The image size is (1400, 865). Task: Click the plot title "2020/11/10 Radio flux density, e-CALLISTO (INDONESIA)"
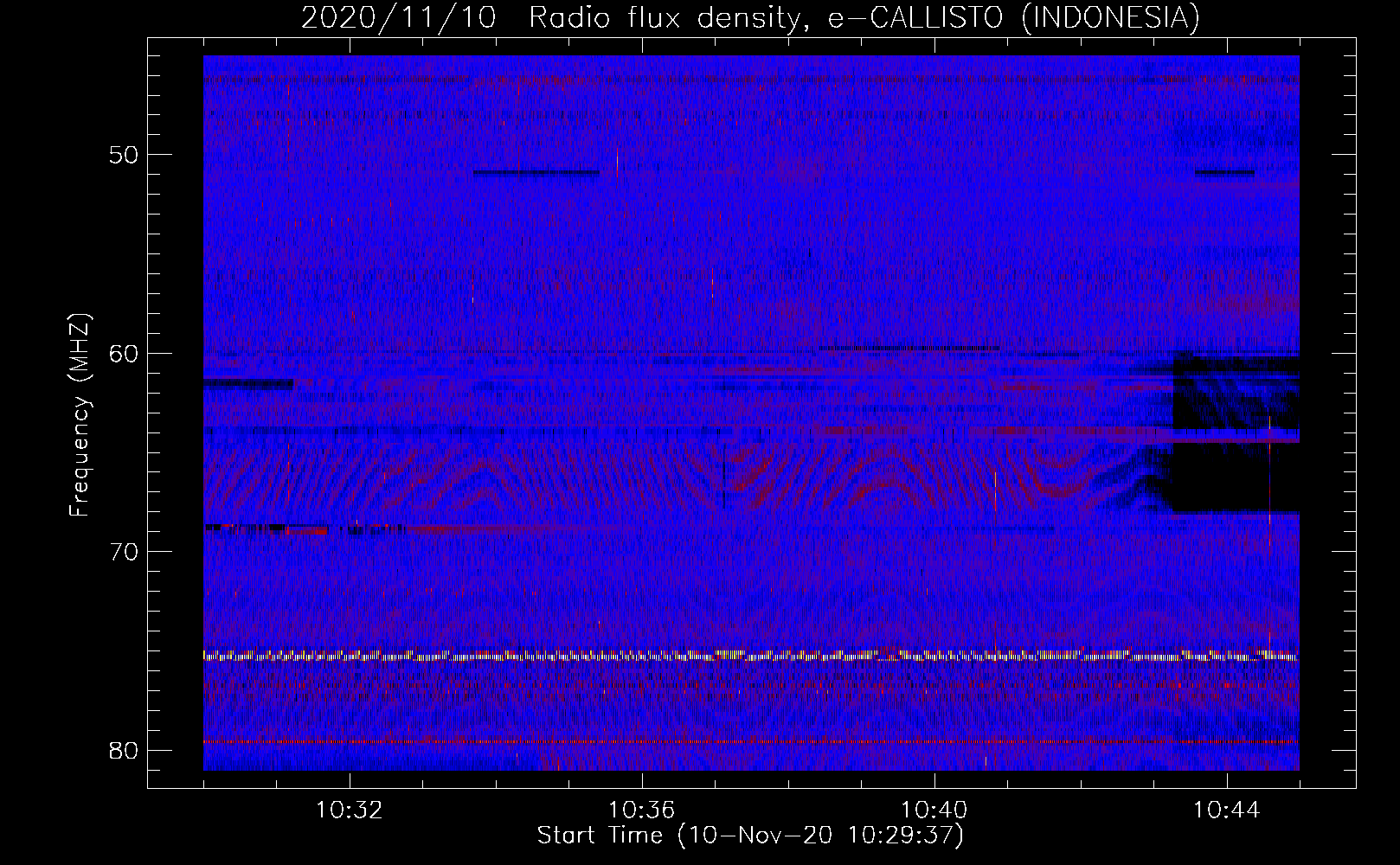tap(750, 18)
